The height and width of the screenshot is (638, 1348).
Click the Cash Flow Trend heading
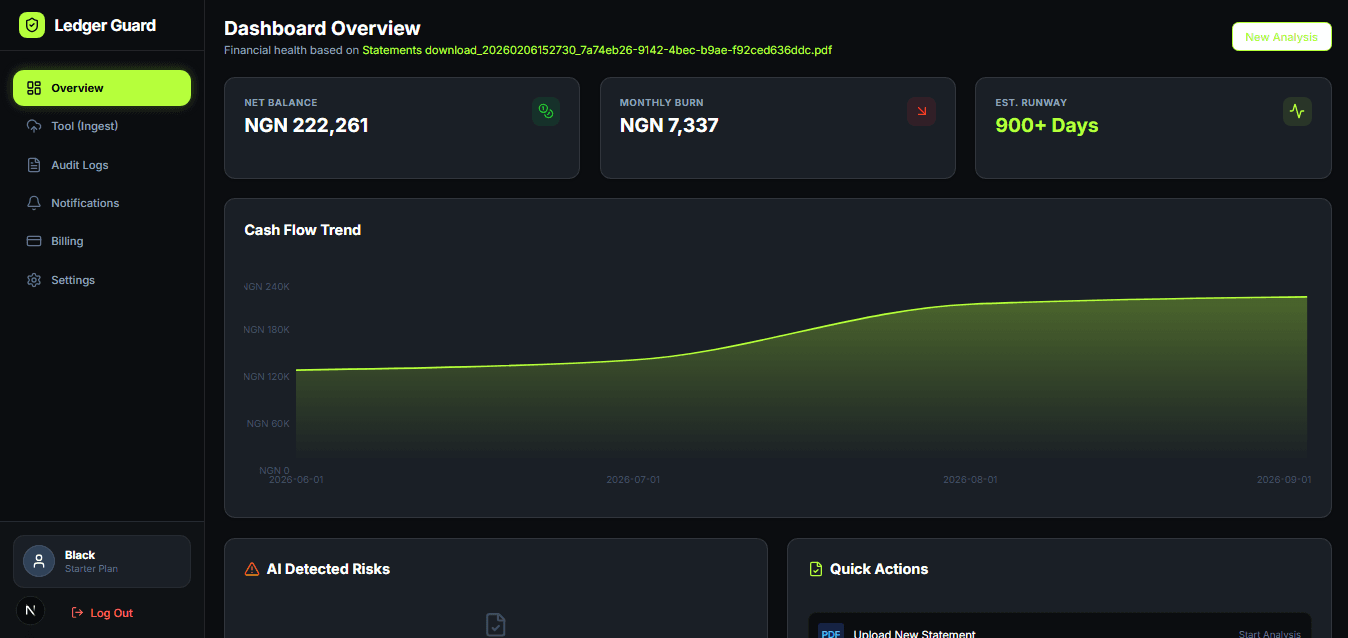pos(302,230)
